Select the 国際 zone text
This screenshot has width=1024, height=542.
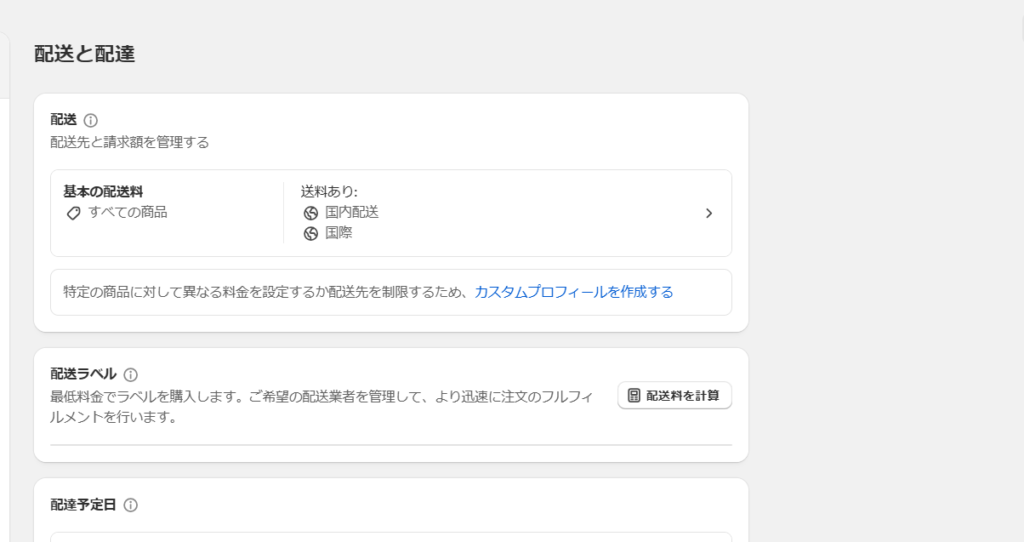(339, 232)
